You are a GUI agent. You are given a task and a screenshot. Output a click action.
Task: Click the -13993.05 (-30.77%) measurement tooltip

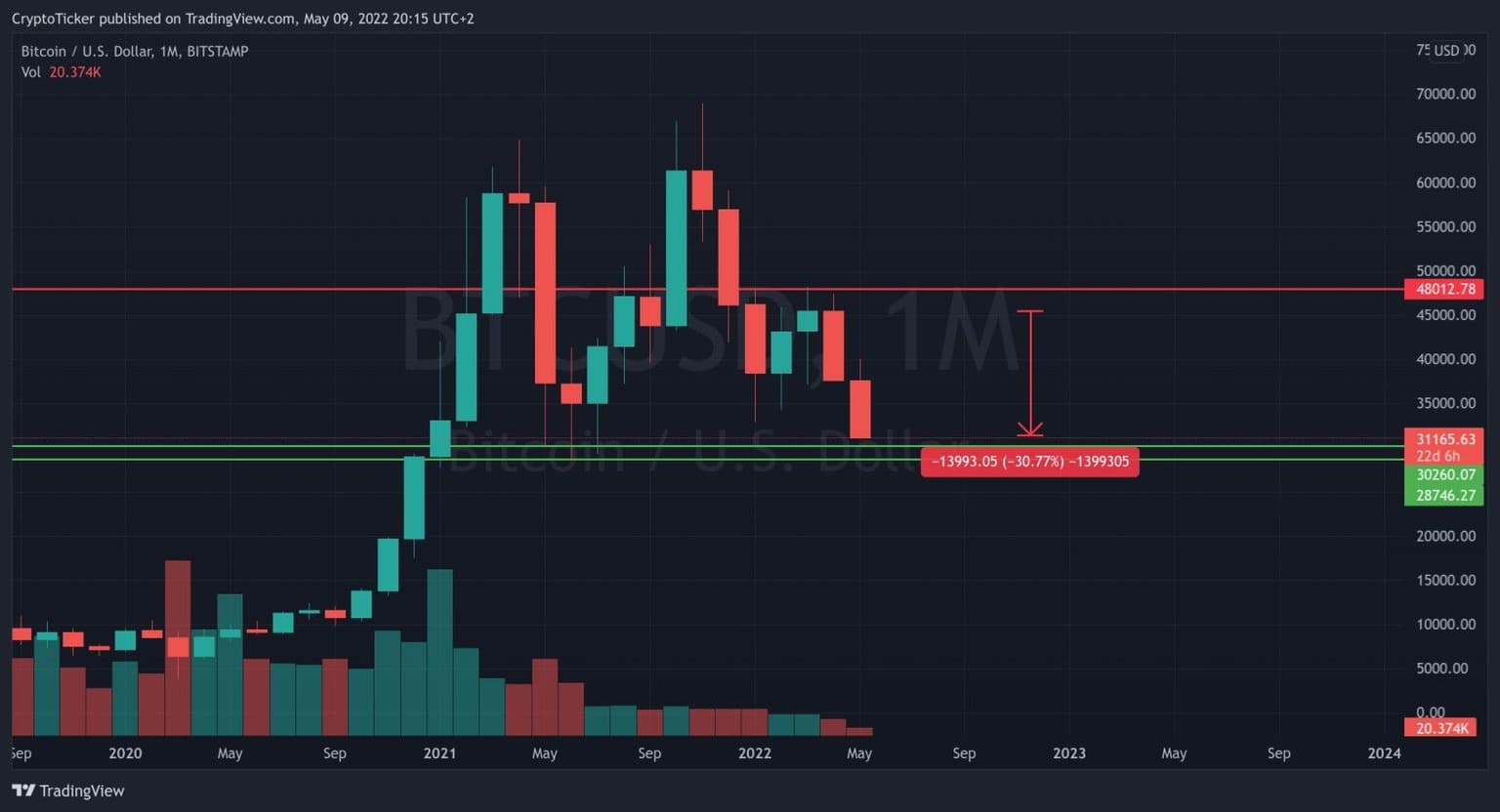(1029, 462)
